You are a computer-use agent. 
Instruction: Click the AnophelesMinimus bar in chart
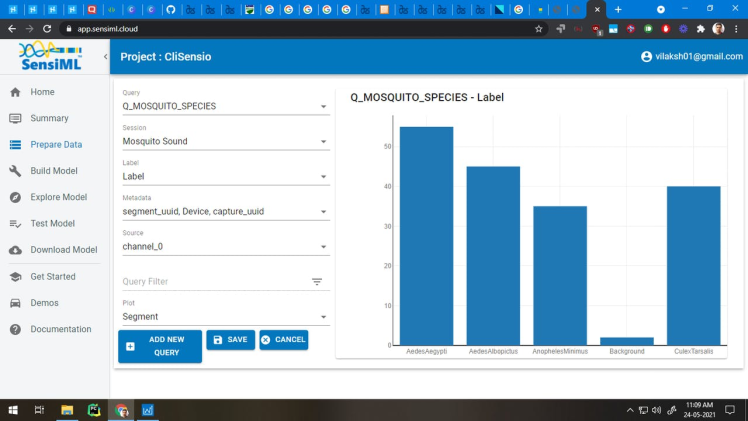click(560, 276)
